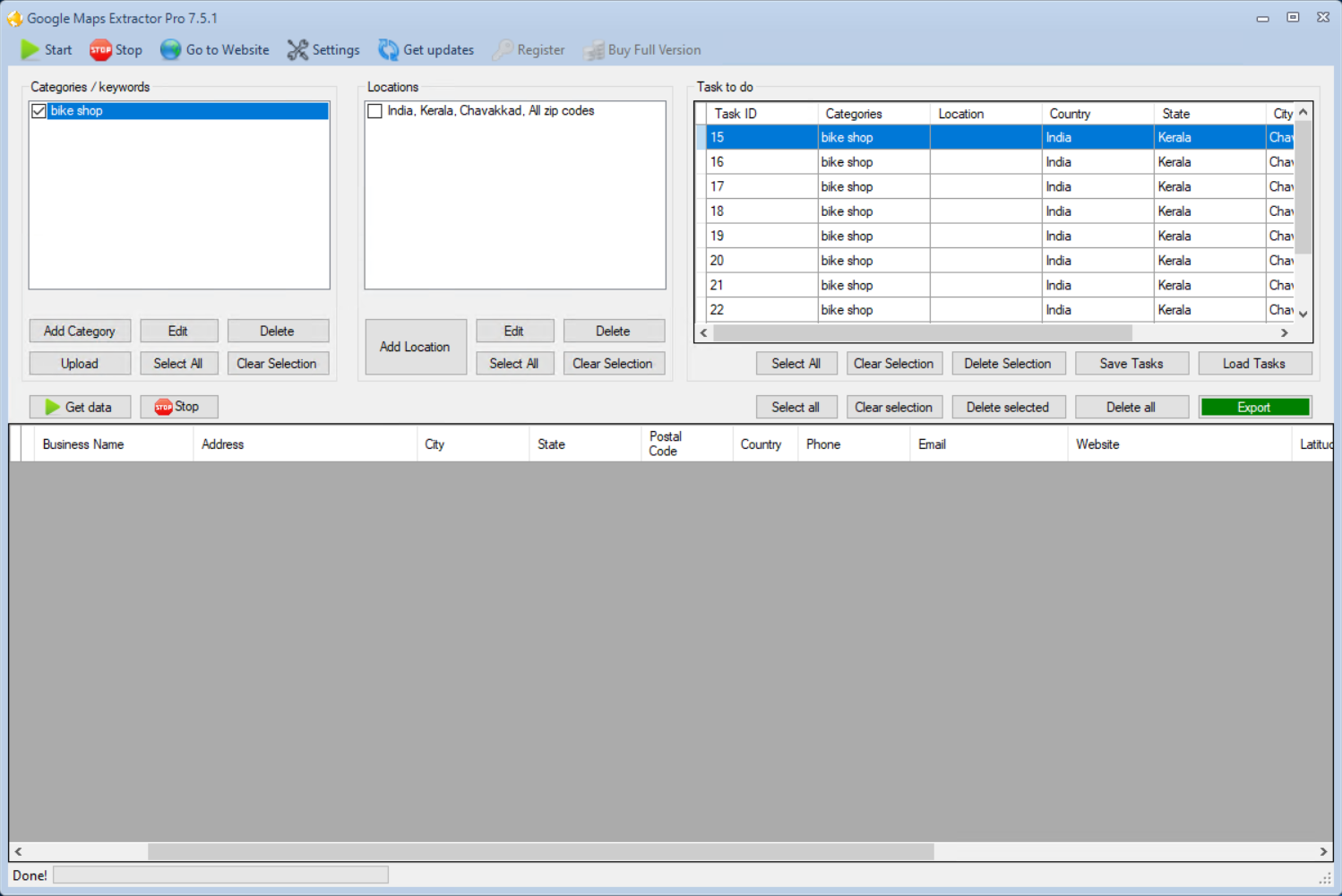1342x896 pixels.
Task: Click the Task ID column header
Action: [736, 114]
